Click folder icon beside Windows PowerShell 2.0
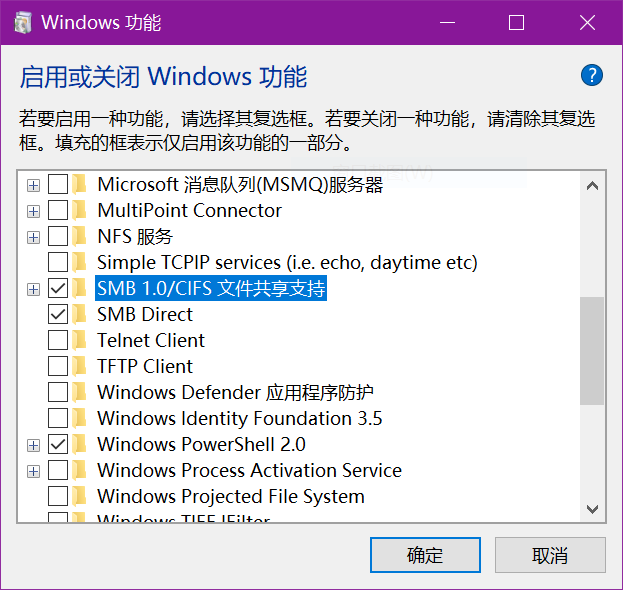Screen dimensions: 623x590 80,444
